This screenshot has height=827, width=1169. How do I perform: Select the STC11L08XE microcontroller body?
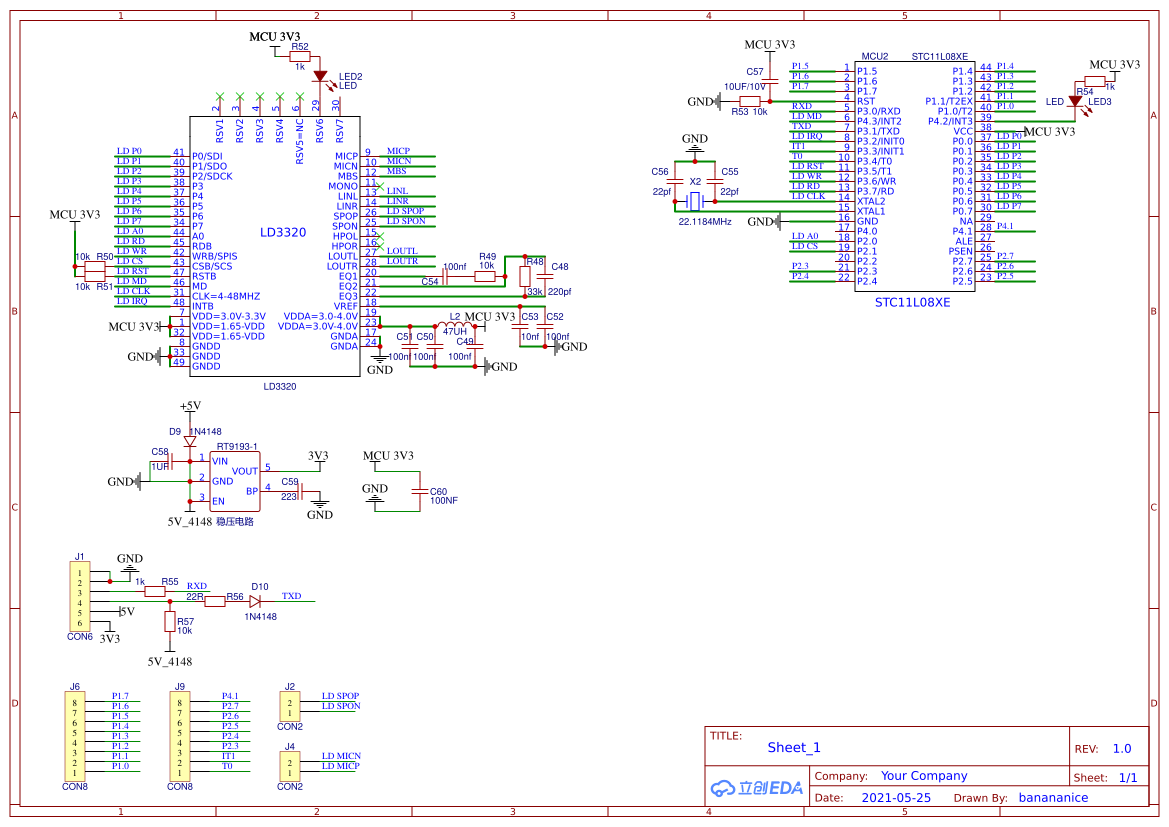(x=914, y=176)
